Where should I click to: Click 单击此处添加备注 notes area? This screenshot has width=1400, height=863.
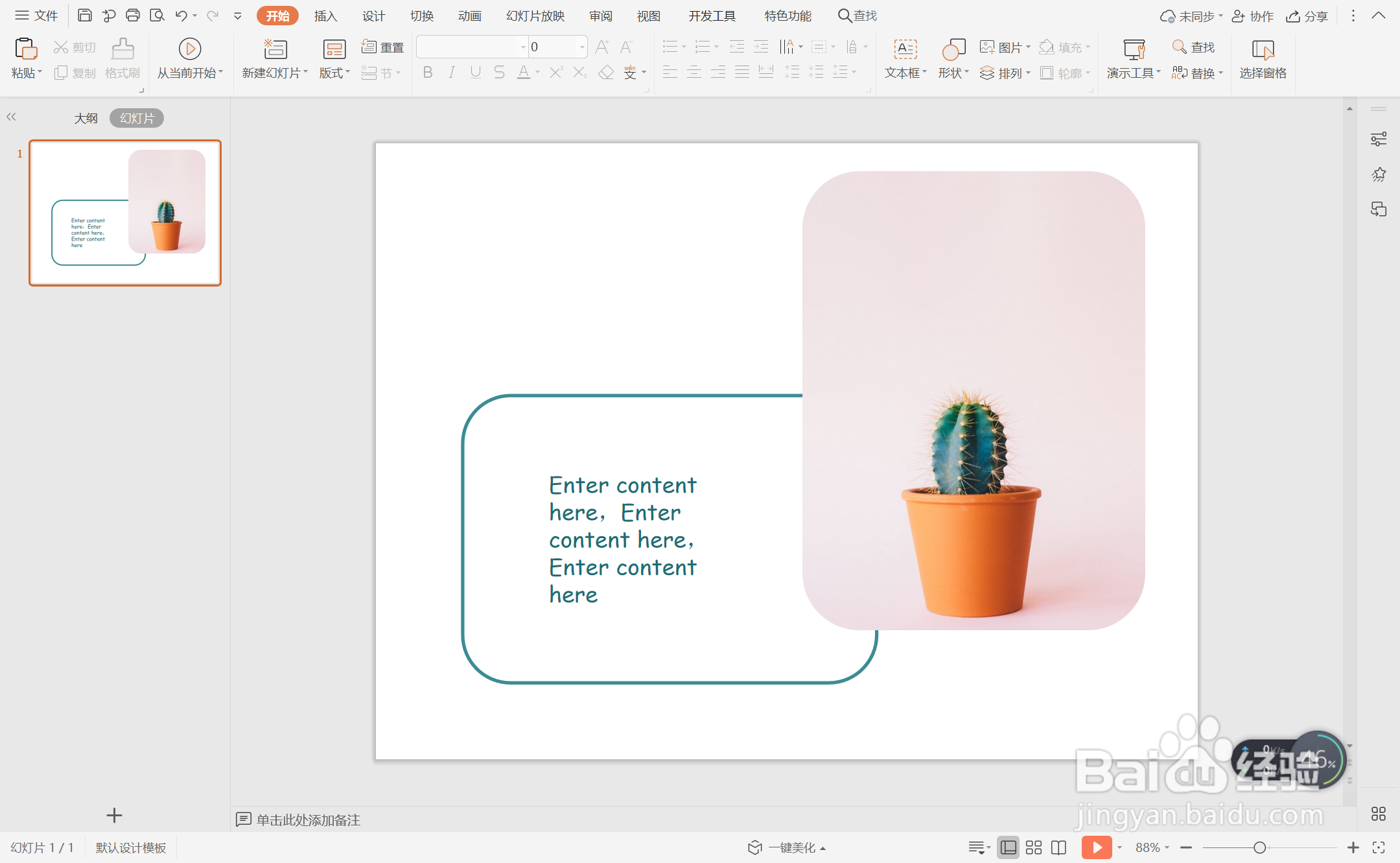(308, 820)
